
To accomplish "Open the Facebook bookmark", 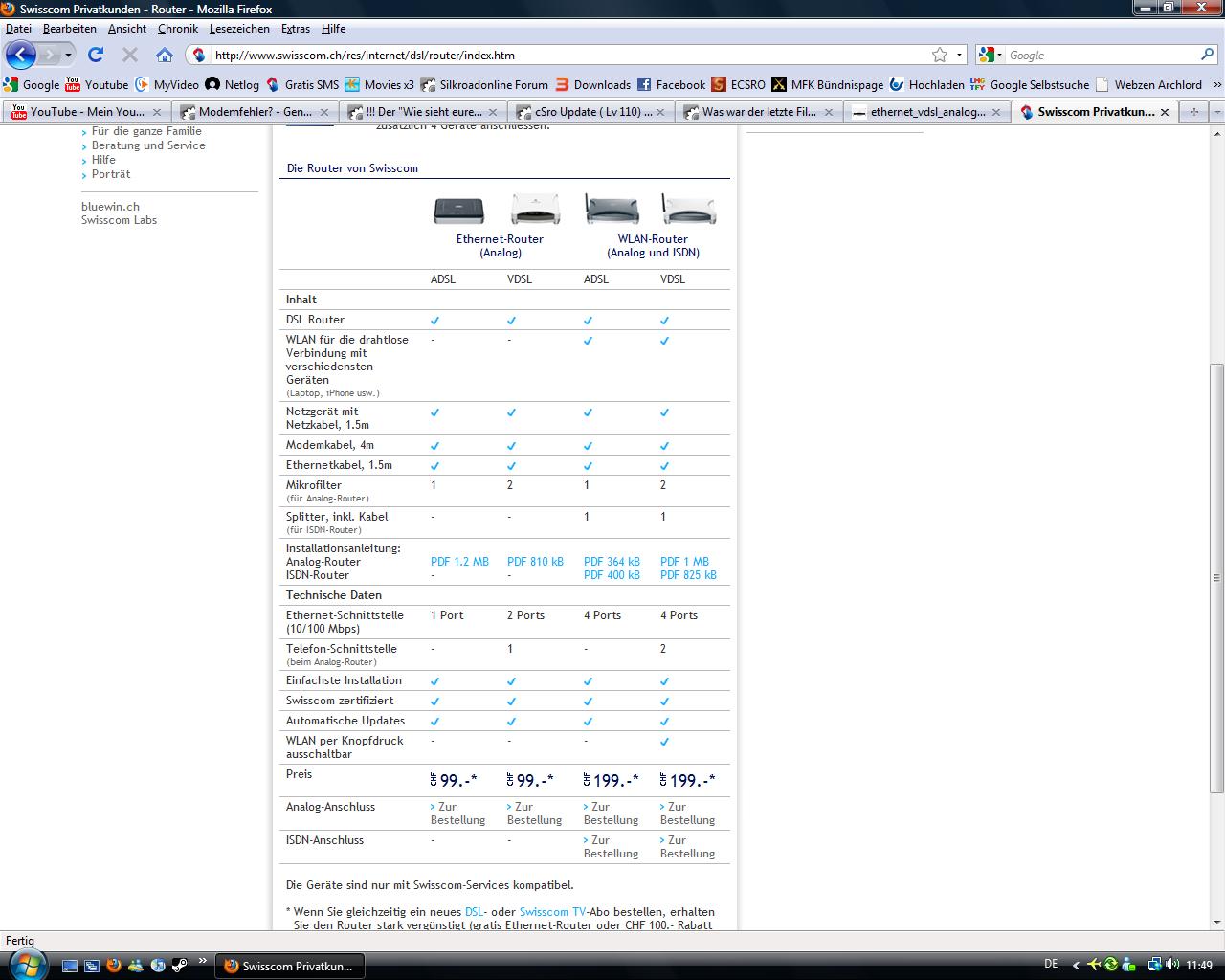I will [671, 84].
